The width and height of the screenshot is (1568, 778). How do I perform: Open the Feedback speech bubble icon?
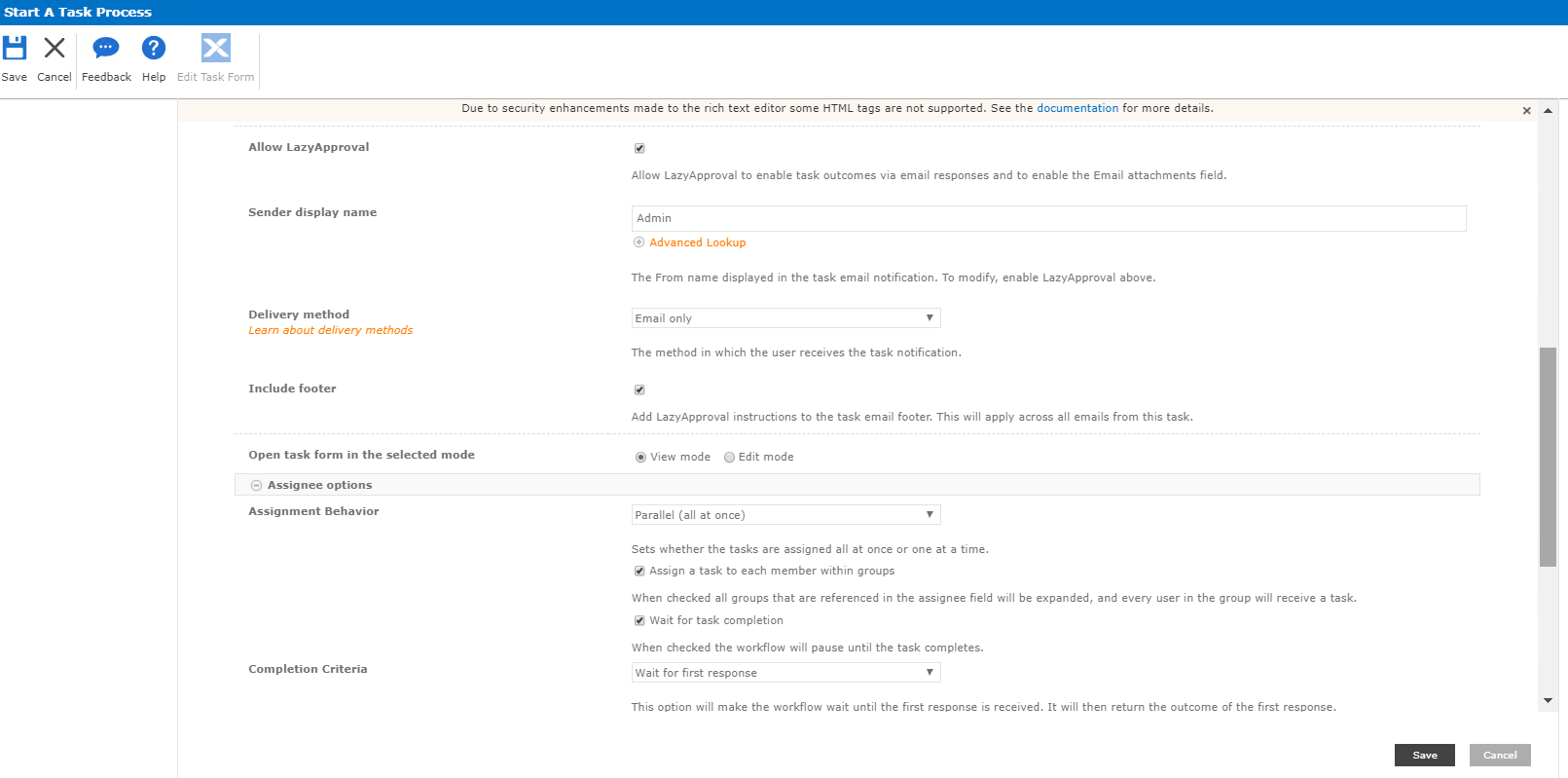[x=106, y=48]
